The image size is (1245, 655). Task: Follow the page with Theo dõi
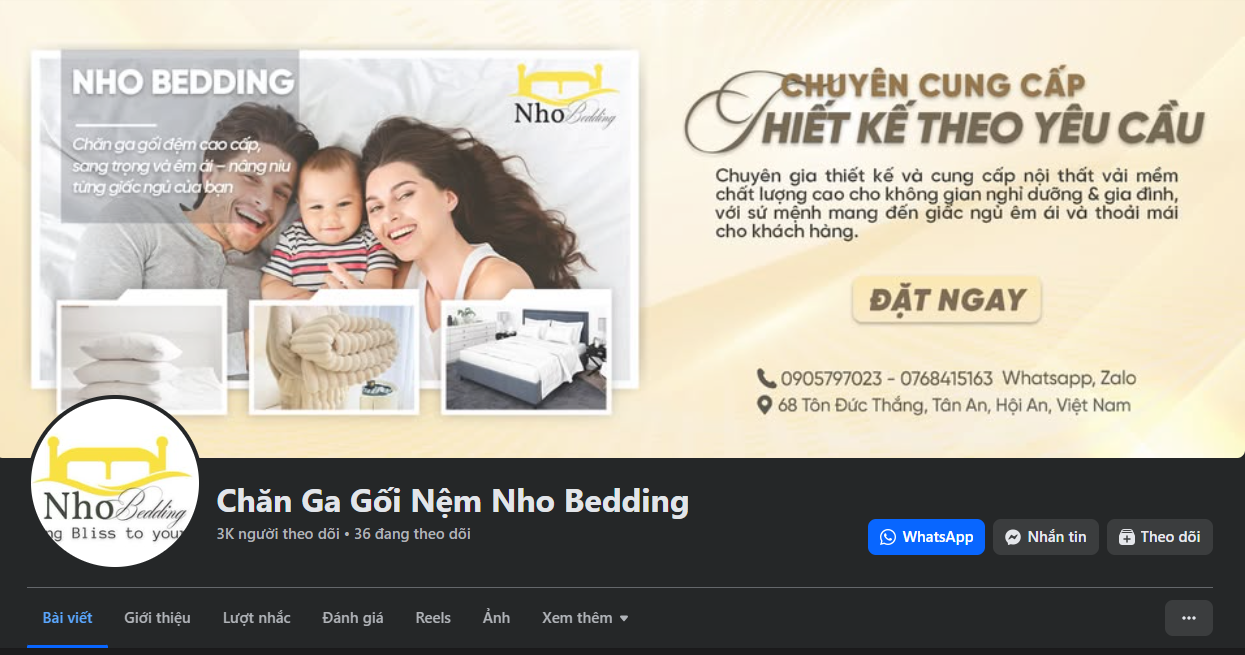point(1160,537)
